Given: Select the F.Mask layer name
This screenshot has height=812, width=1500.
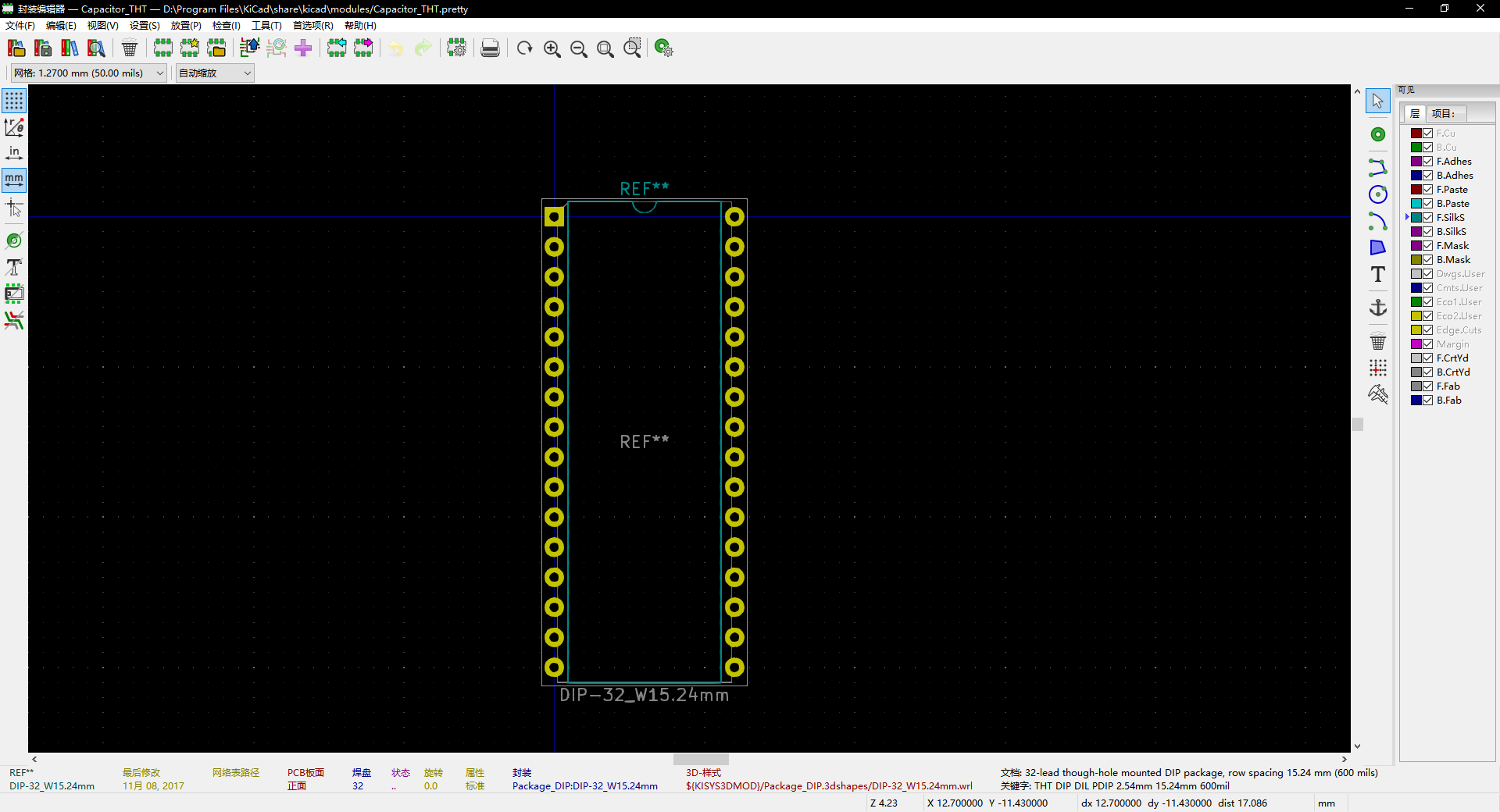Looking at the screenshot, I should coord(1452,246).
